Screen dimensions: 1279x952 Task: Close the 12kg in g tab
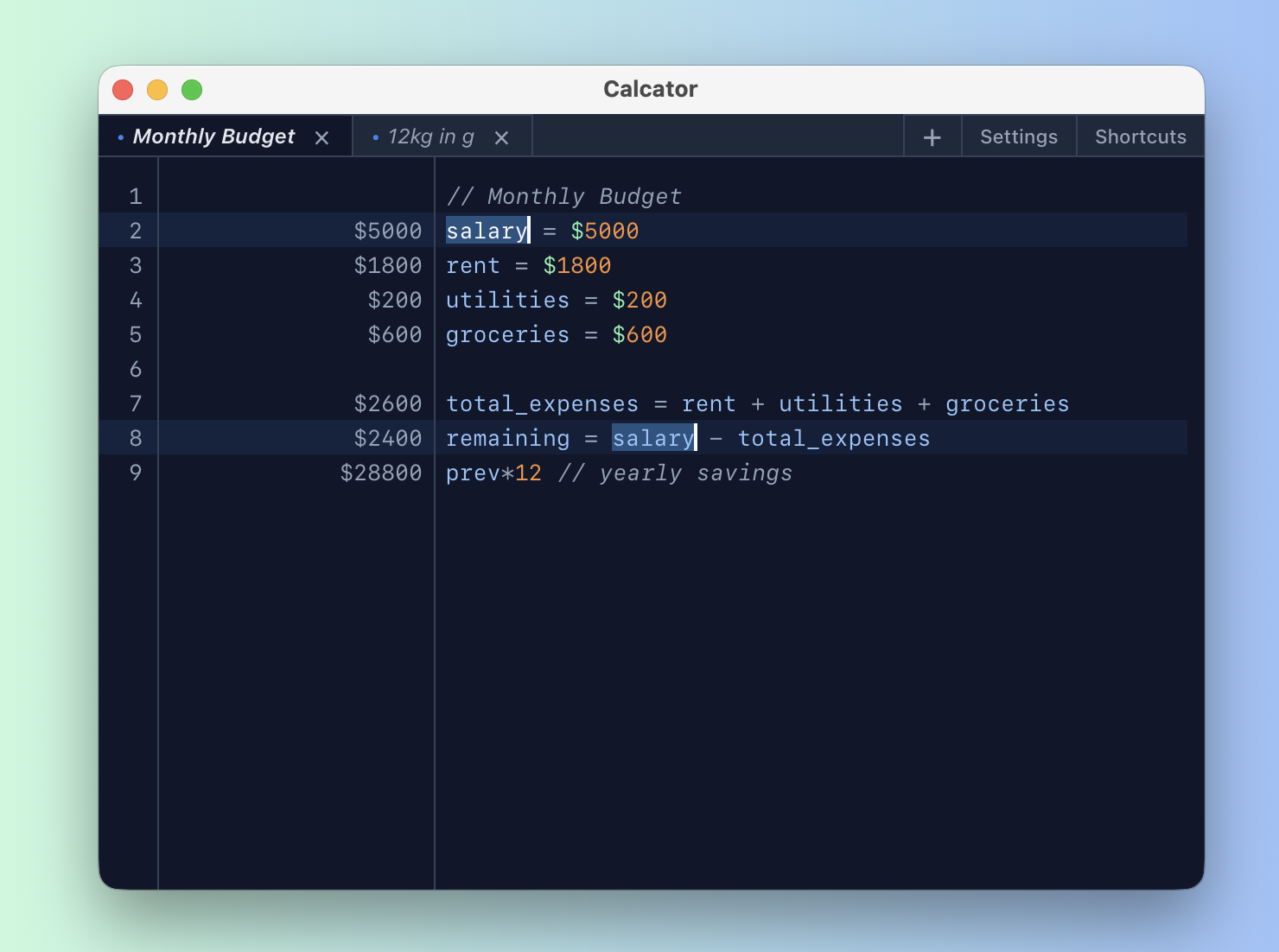click(x=502, y=136)
